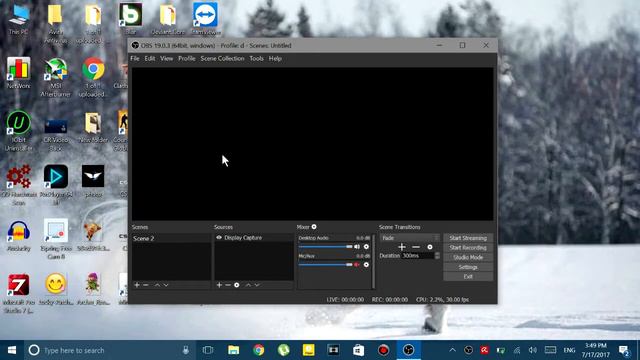
Task: Open uTorrent from the taskbar
Action: click(283, 350)
